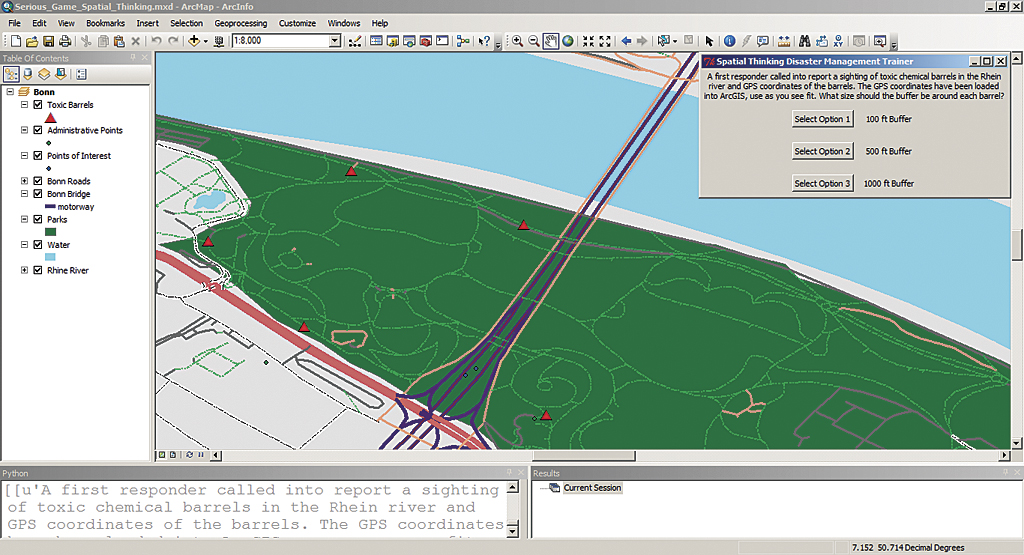This screenshot has width=1024, height=555.
Task: Save the map document
Action: point(48,41)
